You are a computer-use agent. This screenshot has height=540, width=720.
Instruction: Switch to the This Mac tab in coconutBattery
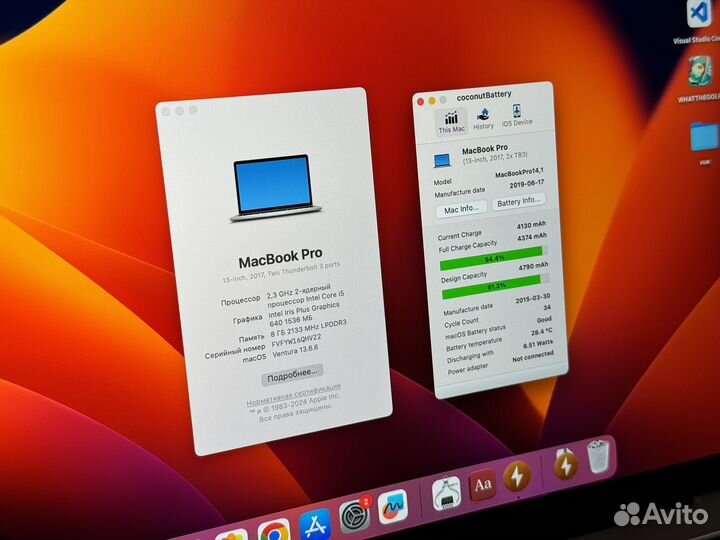(x=451, y=122)
